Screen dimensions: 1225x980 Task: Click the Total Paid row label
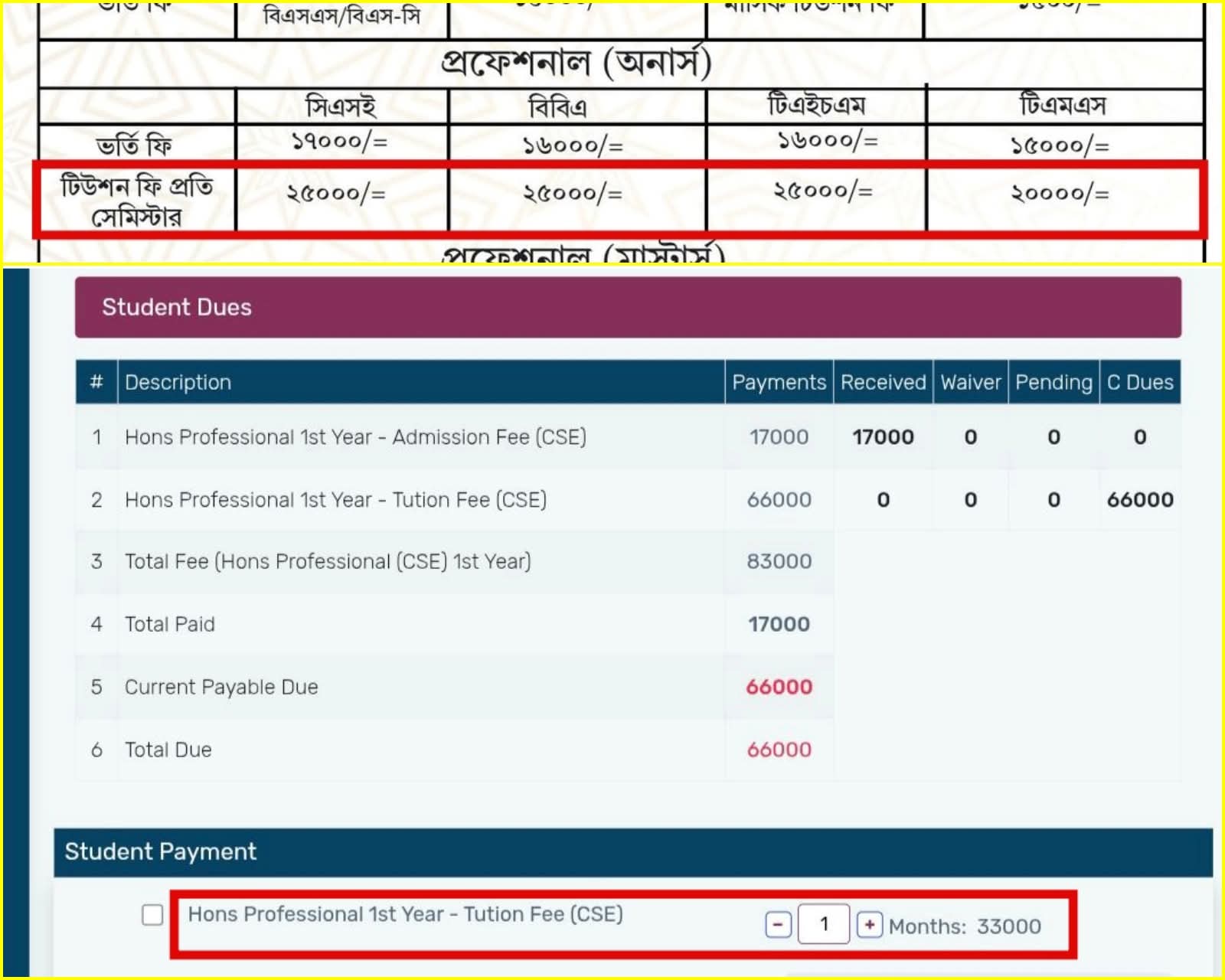click(x=169, y=624)
